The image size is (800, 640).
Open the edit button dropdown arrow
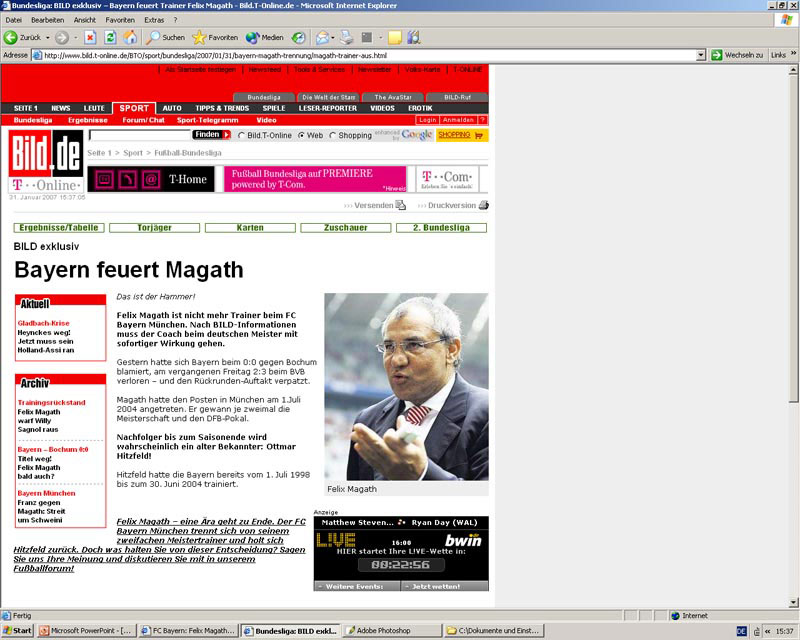(x=380, y=37)
